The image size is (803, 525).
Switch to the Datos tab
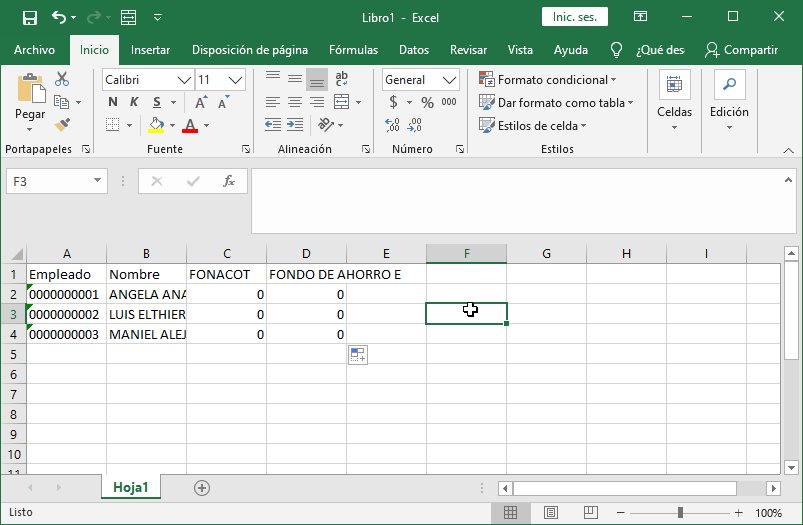(414, 50)
